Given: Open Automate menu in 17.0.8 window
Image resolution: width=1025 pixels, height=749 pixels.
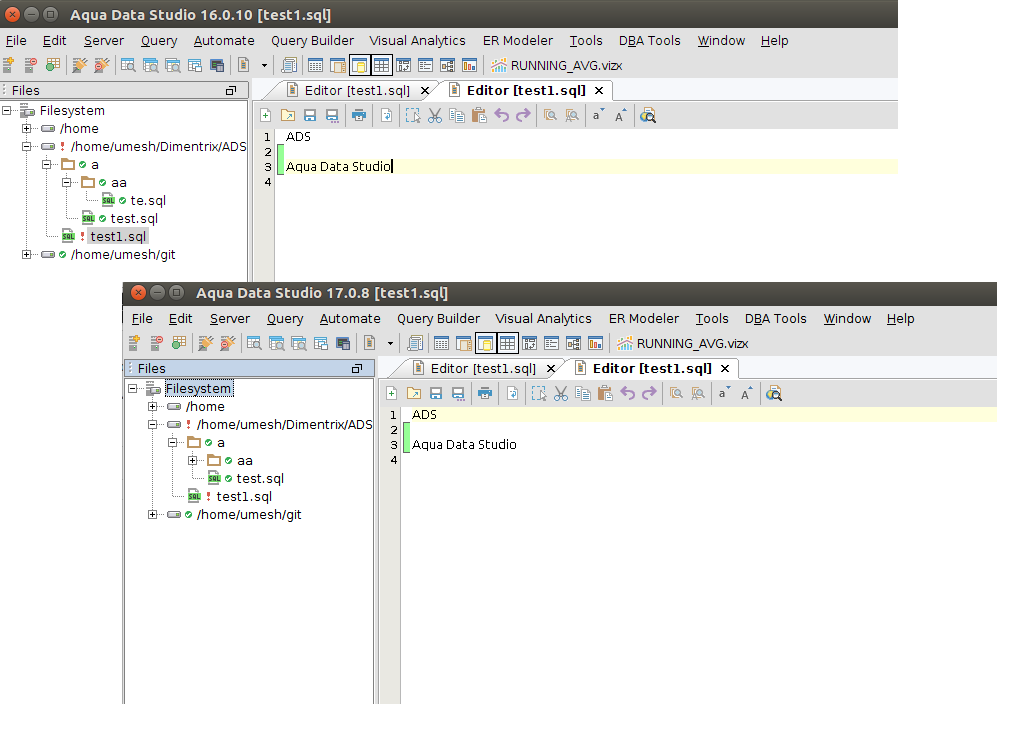Looking at the screenshot, I should [350, 318].
